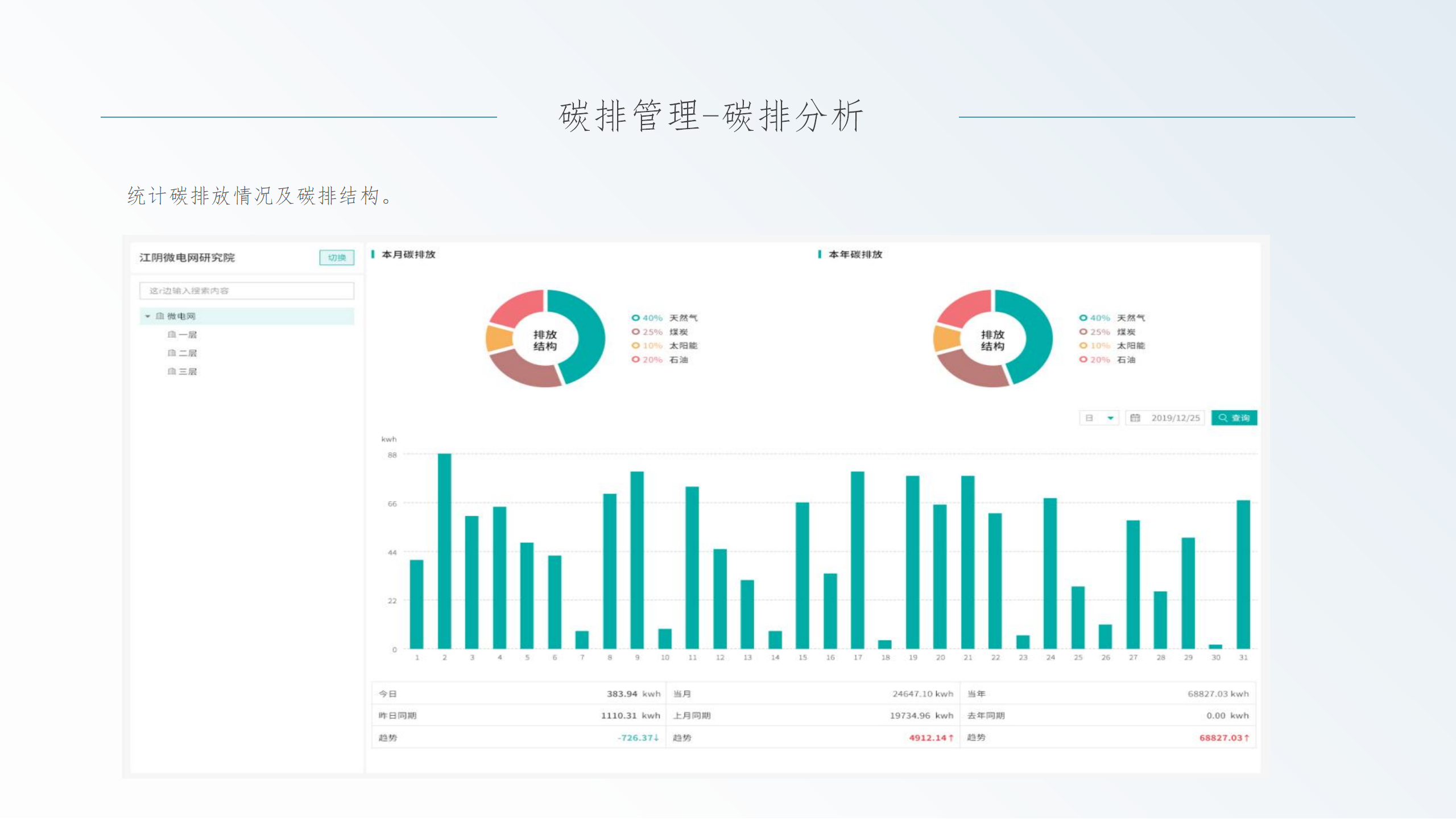Select the 微电网 tree row
The height and width of the screenshot is (819, 1456).
[246, 316]
